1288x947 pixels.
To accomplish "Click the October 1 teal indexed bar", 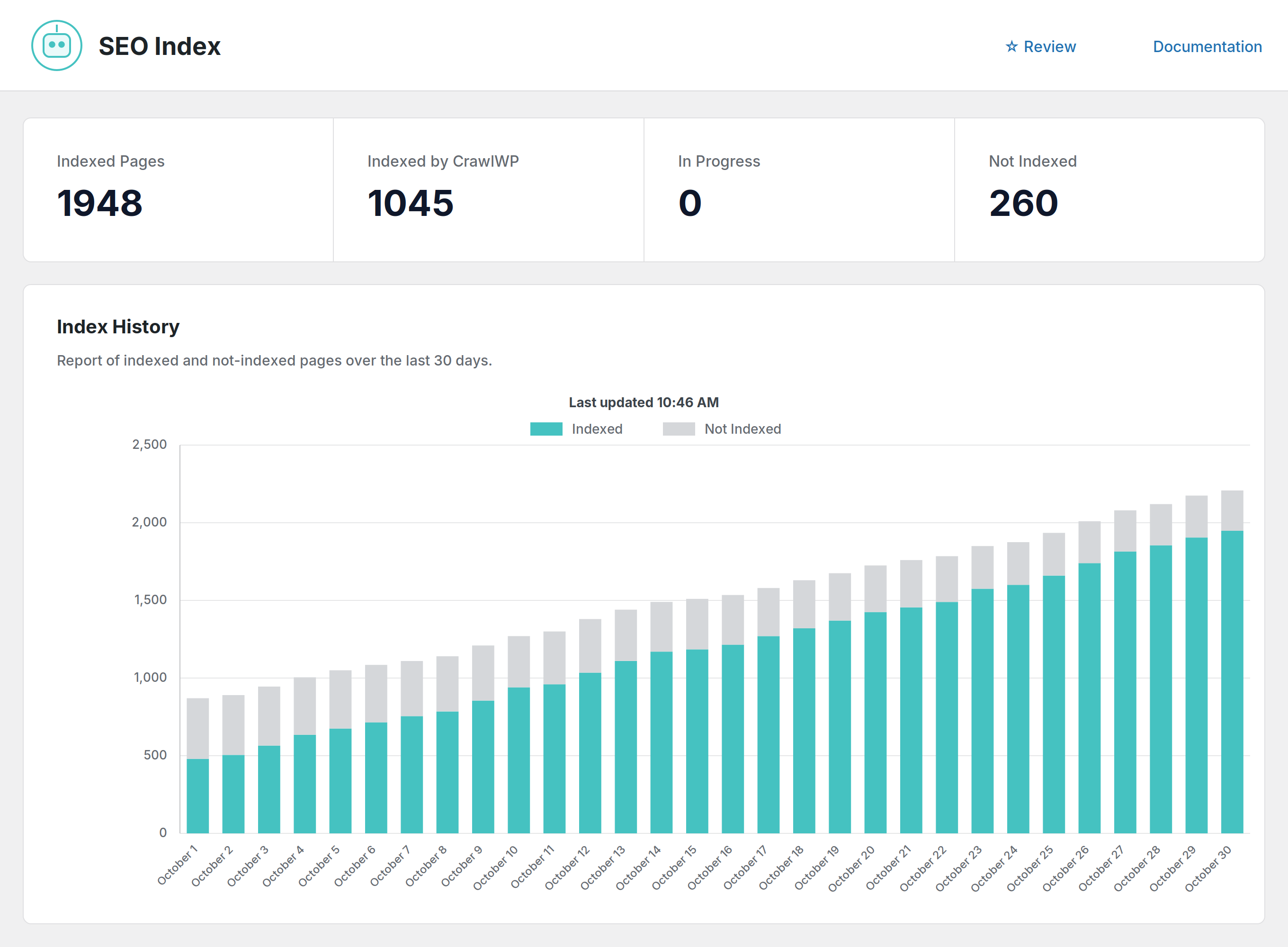I will click(x=198, y=796).
